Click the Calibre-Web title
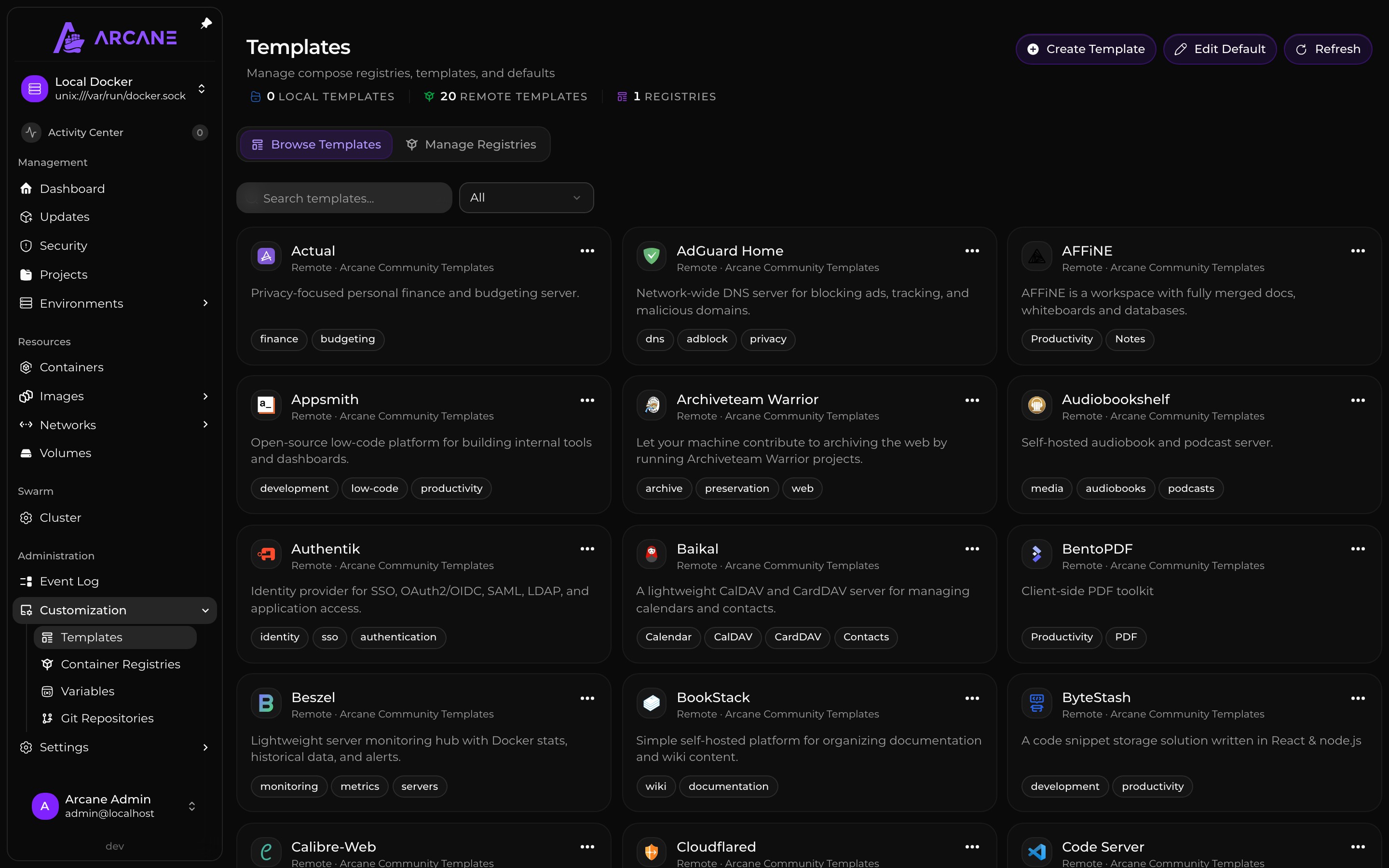1389x868 pixels. point(333,847)
